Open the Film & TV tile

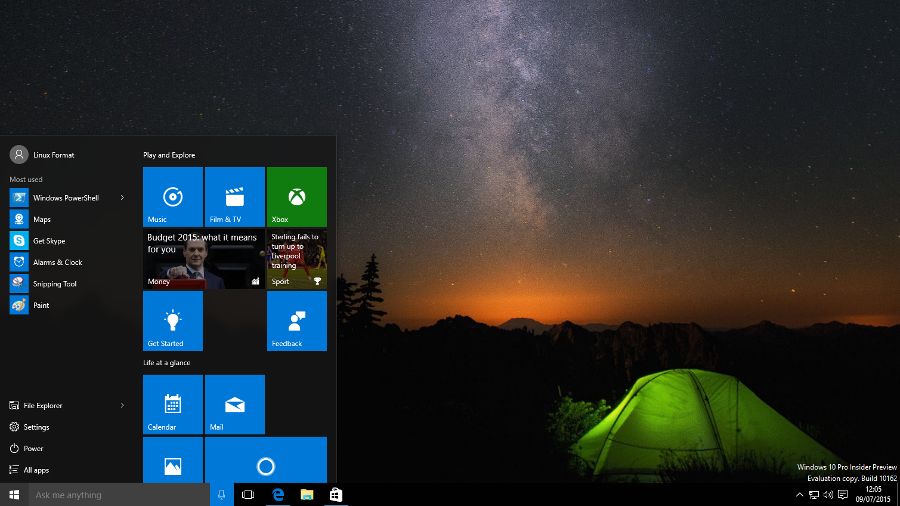(x=235, y=197)
